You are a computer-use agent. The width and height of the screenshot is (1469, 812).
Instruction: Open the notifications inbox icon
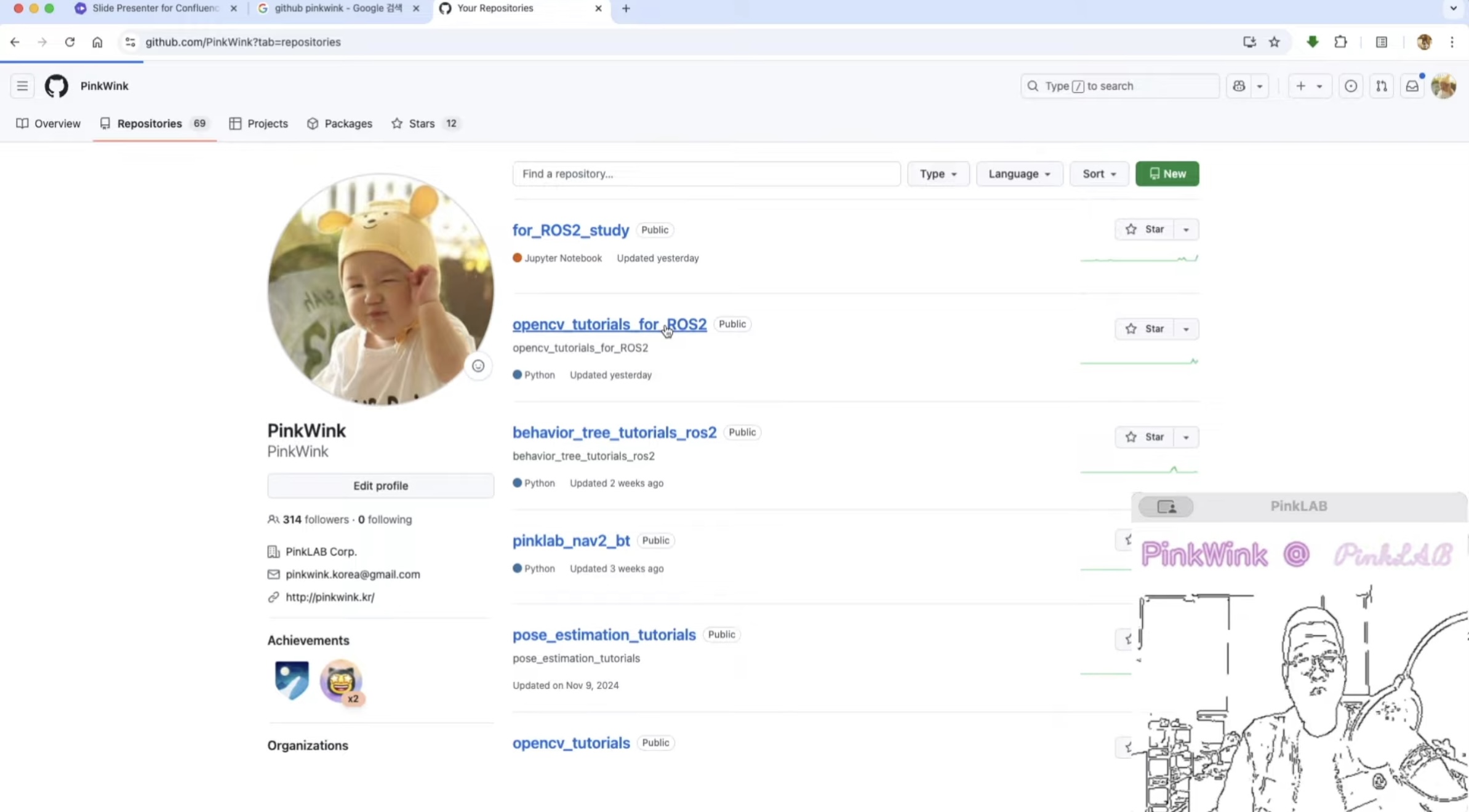(1412, 86)
